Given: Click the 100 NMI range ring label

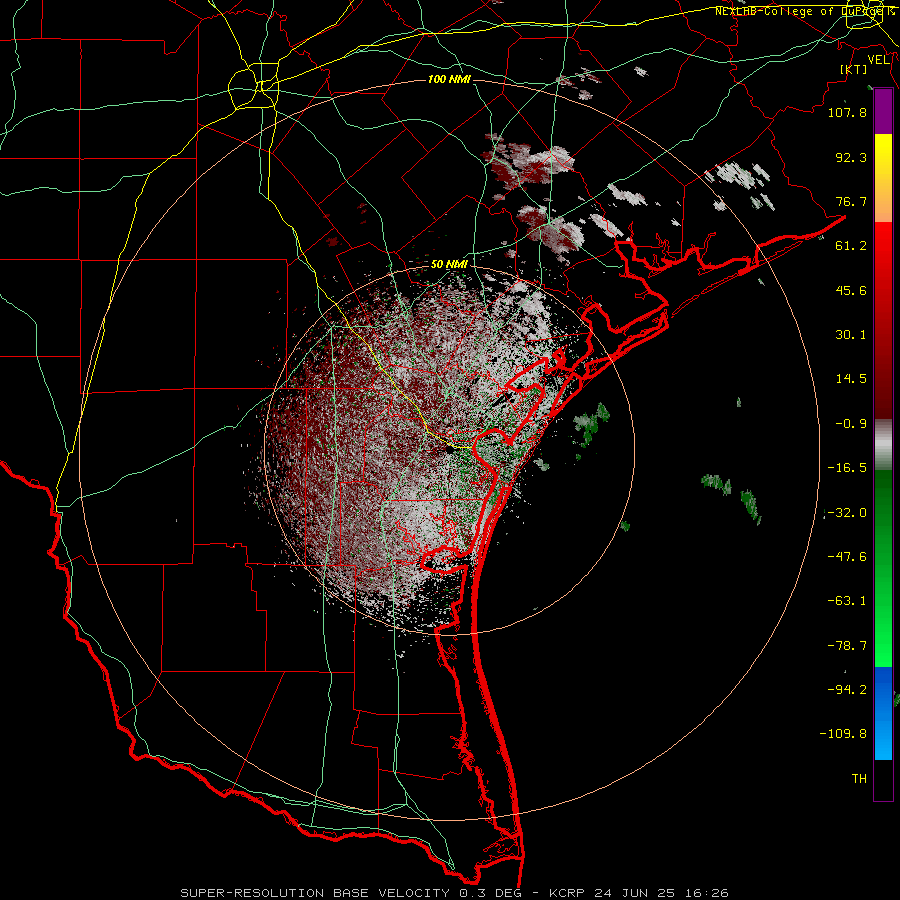Looking at the screenshot, I should (449, 79).
